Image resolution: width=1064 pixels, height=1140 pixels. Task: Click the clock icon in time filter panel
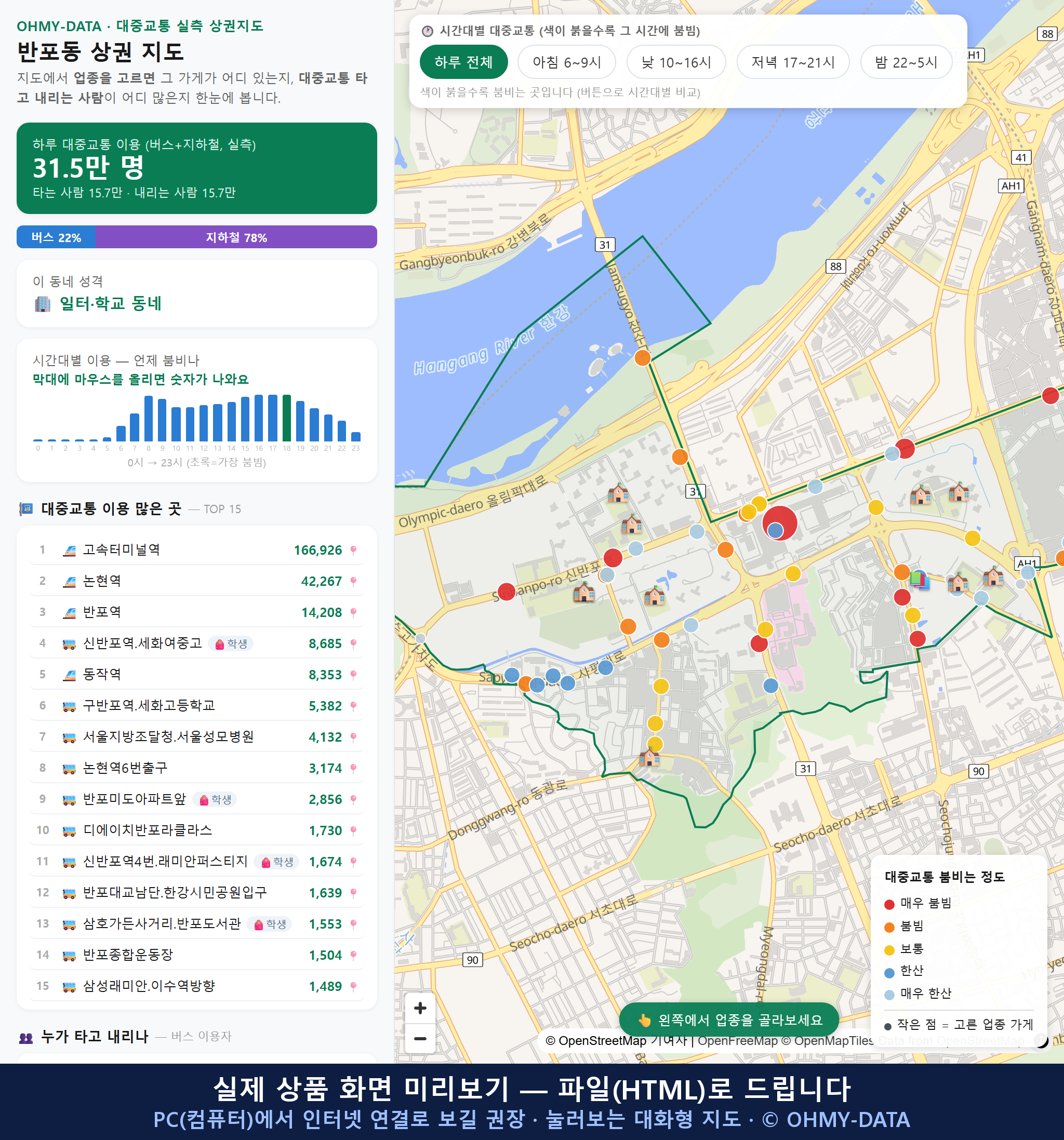point(428,31)
